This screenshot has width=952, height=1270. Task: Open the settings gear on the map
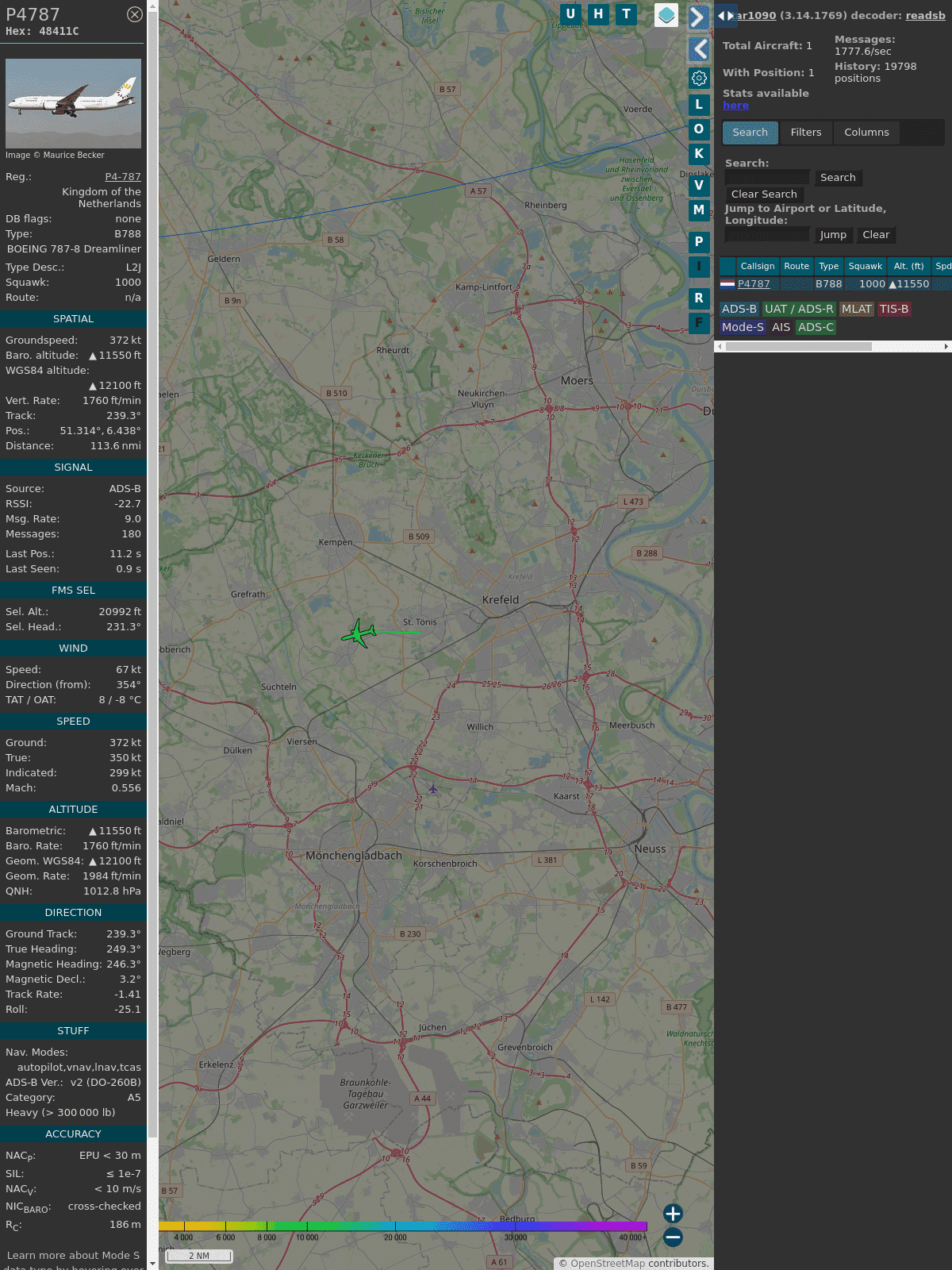coord(699,78)
